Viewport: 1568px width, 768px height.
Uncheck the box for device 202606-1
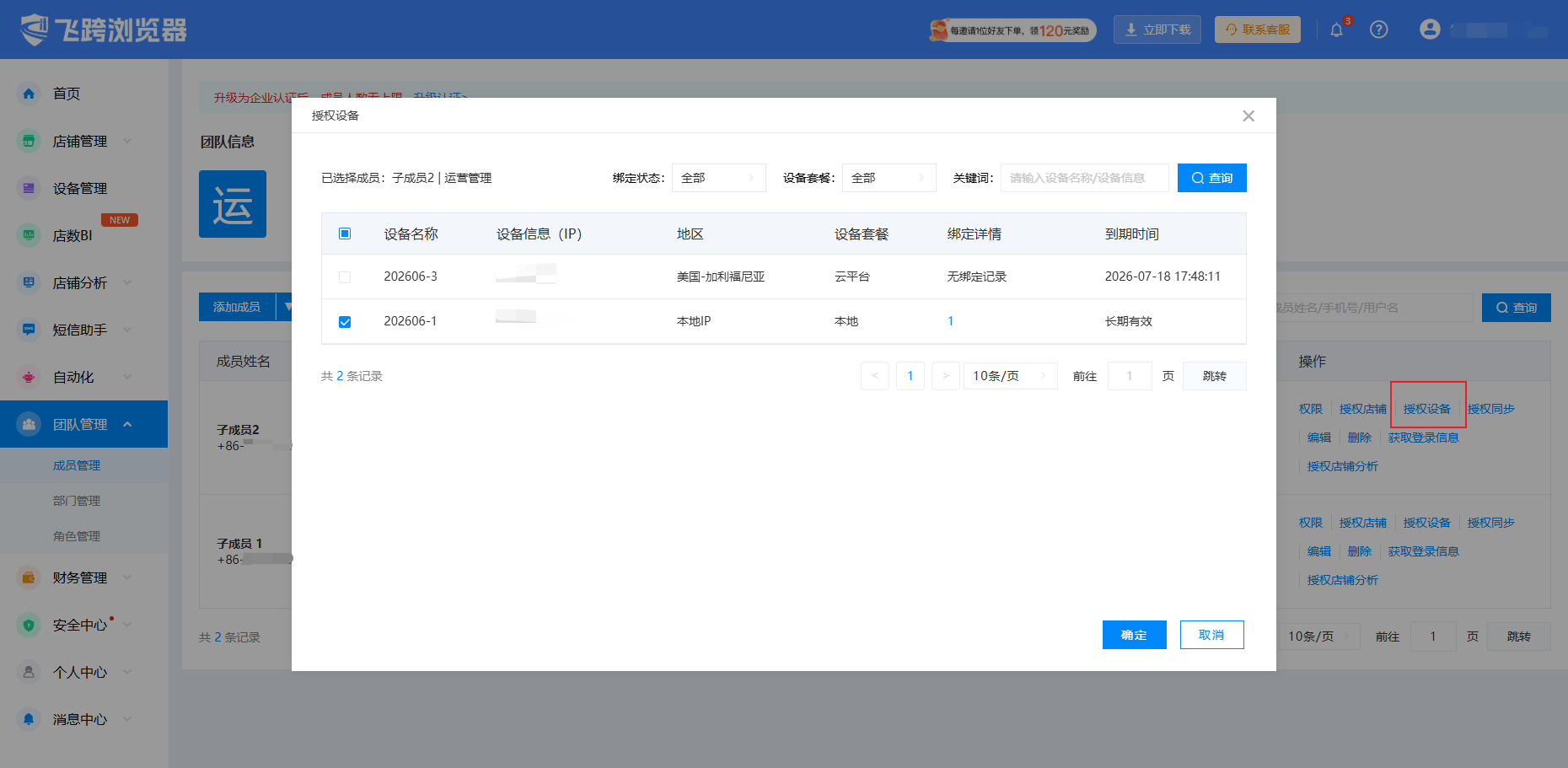tap(345, 321)
